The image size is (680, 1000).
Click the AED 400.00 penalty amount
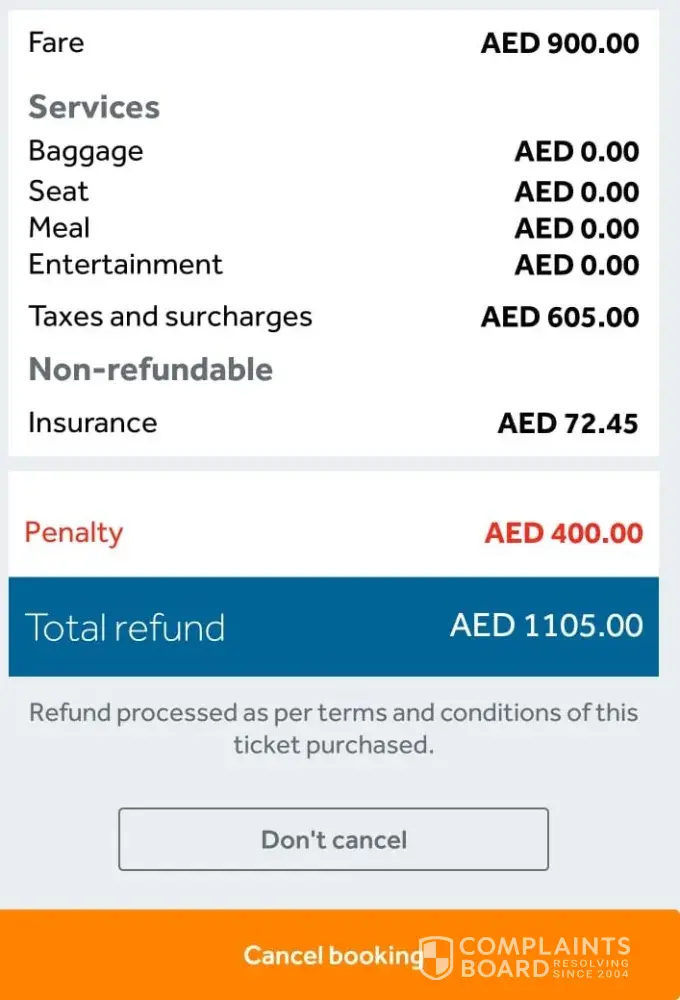tap(563, 532)
